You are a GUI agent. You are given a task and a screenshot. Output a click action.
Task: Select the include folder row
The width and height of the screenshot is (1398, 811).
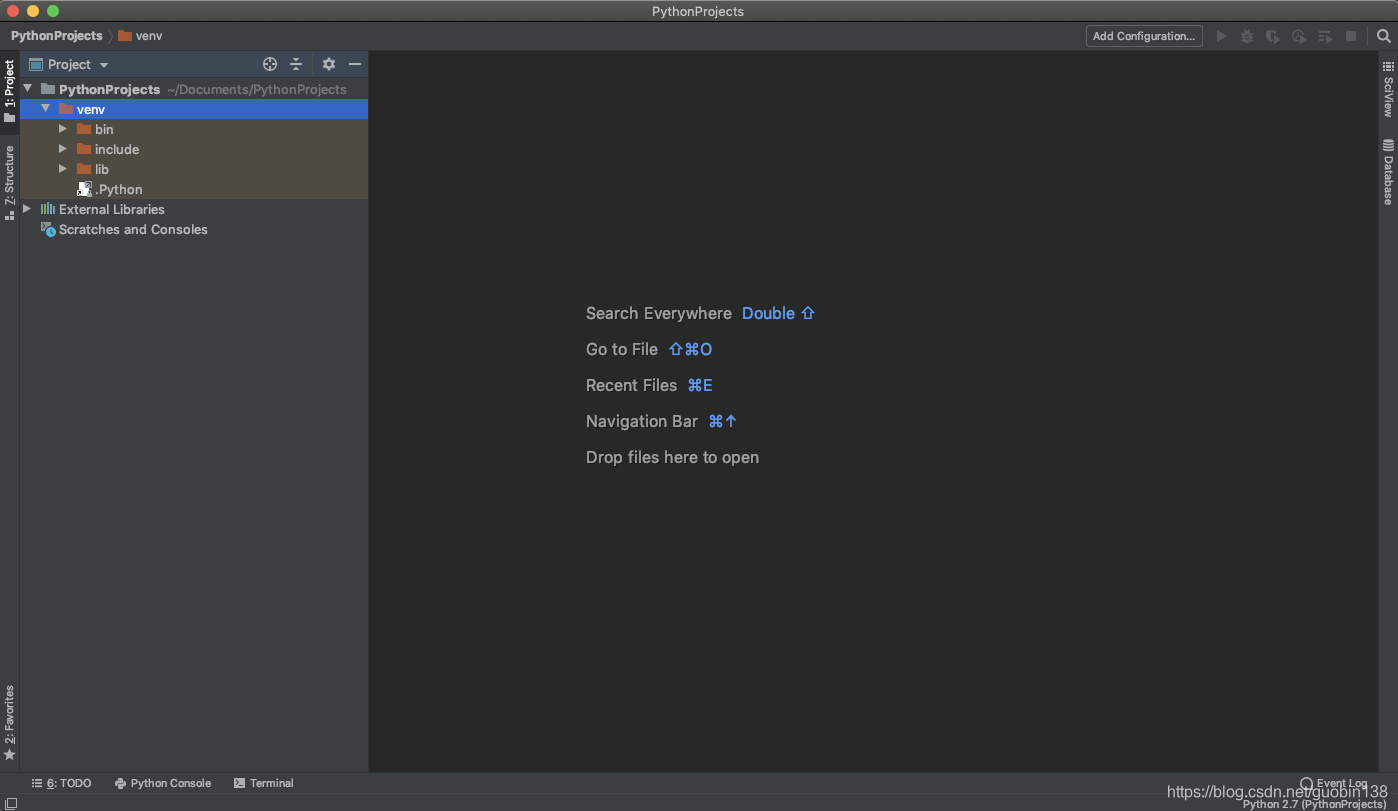coord(194,149)
